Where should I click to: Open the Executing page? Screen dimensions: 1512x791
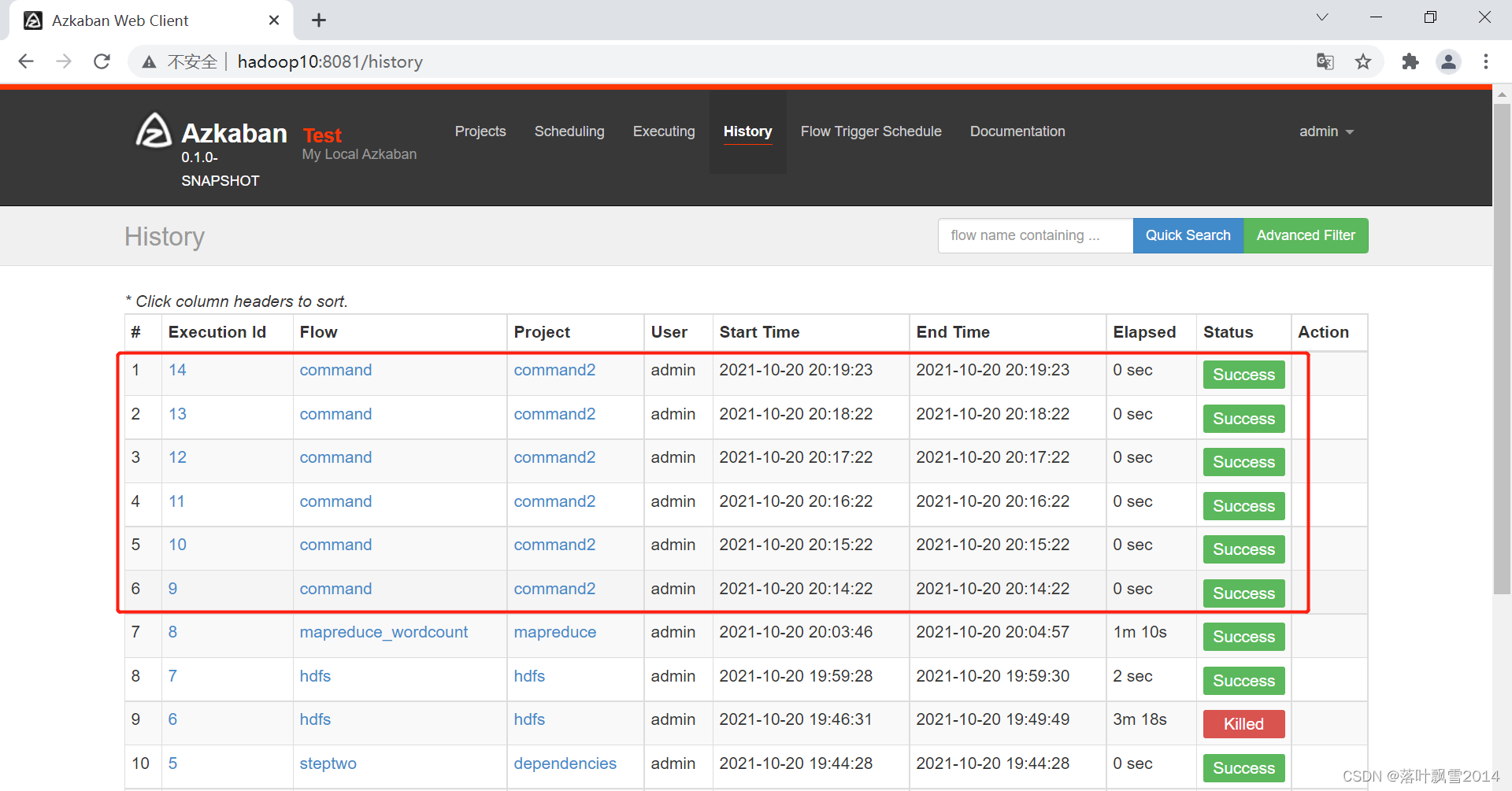[x=664, y=131]
